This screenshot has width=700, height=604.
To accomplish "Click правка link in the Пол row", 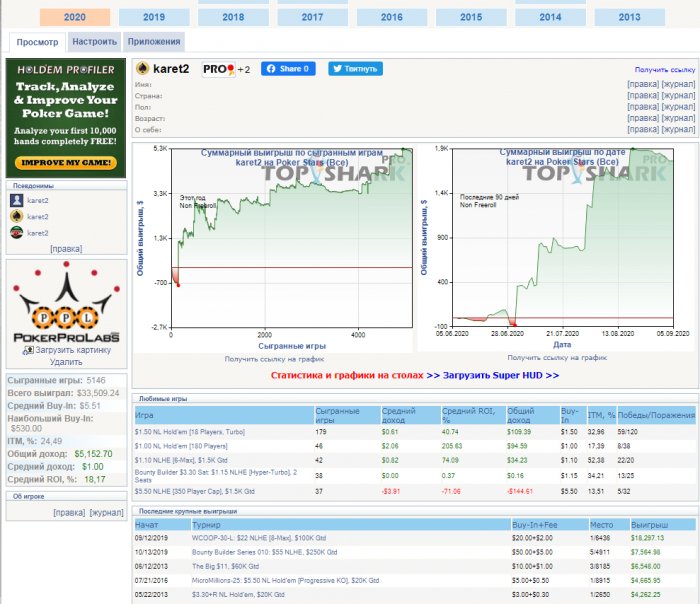I will tap(643, 107).
